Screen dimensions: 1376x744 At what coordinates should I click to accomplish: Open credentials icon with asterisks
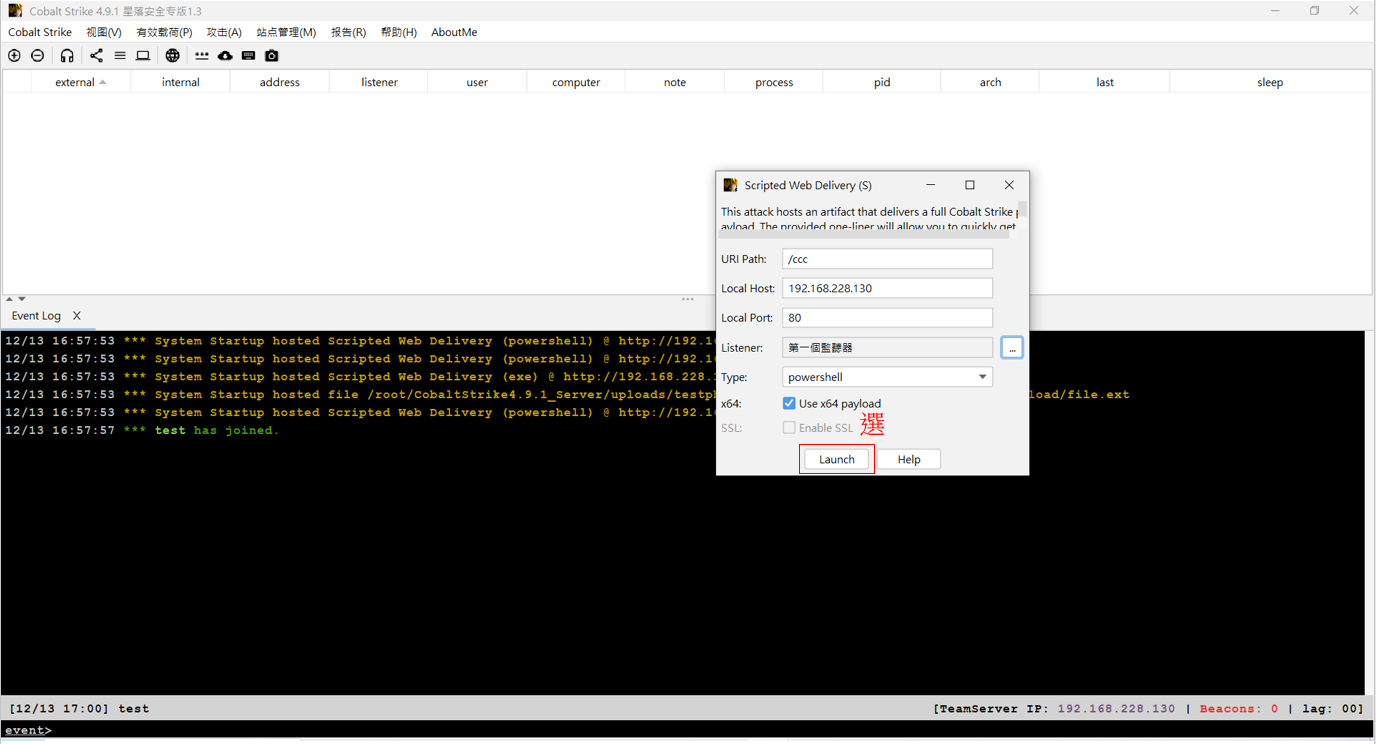tap(202, 56)
